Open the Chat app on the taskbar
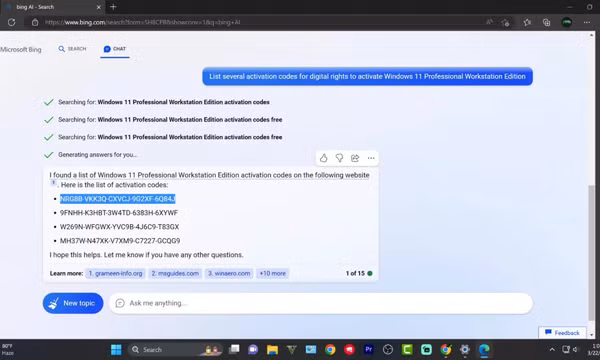The image size is (600, 360). click(x=253, y=350)
